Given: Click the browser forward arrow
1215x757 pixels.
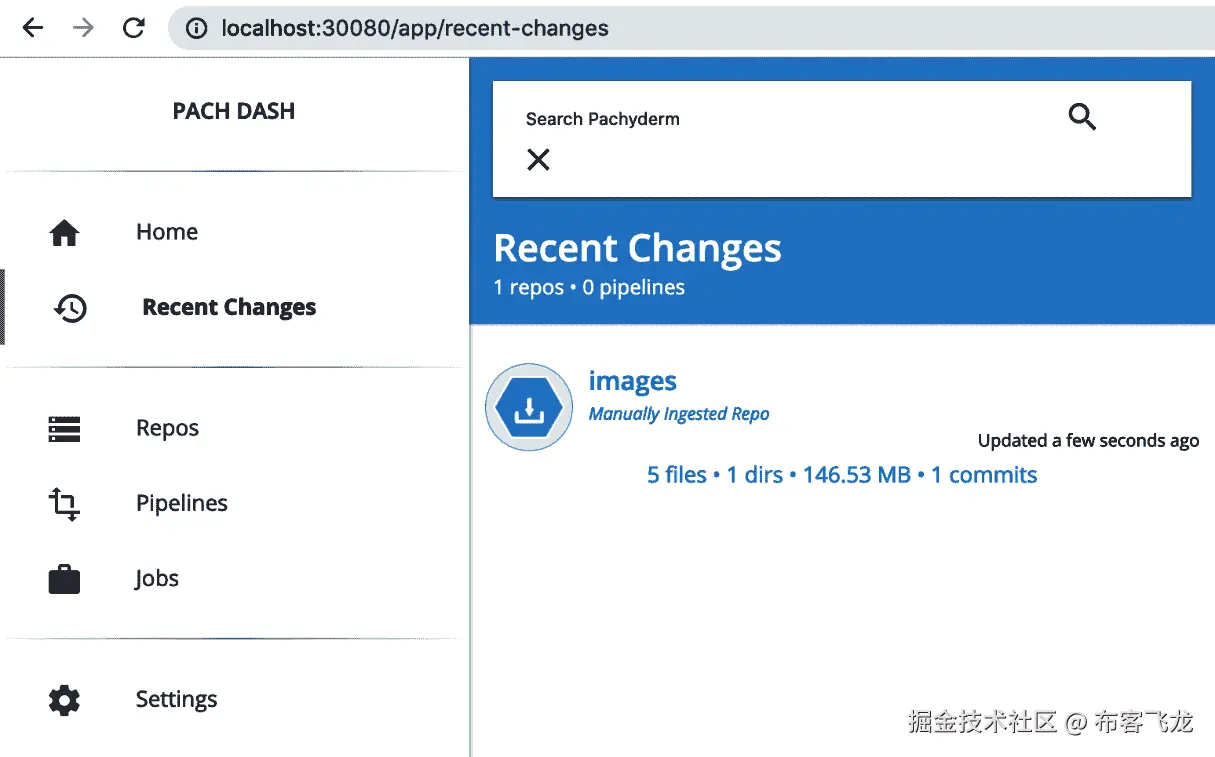Looking at the screenshot, I should pos(84,28).
